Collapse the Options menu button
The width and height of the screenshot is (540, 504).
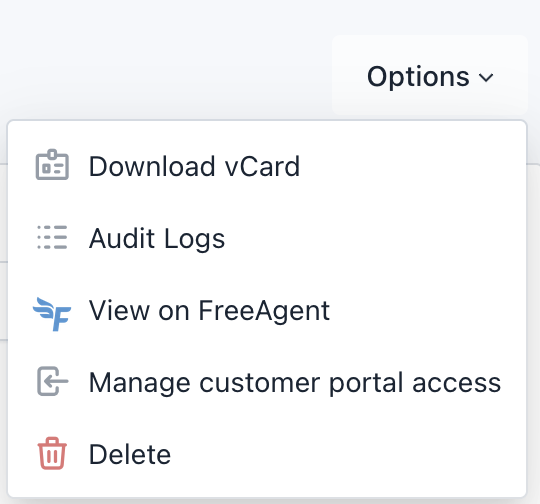click(x=430, y=75)
